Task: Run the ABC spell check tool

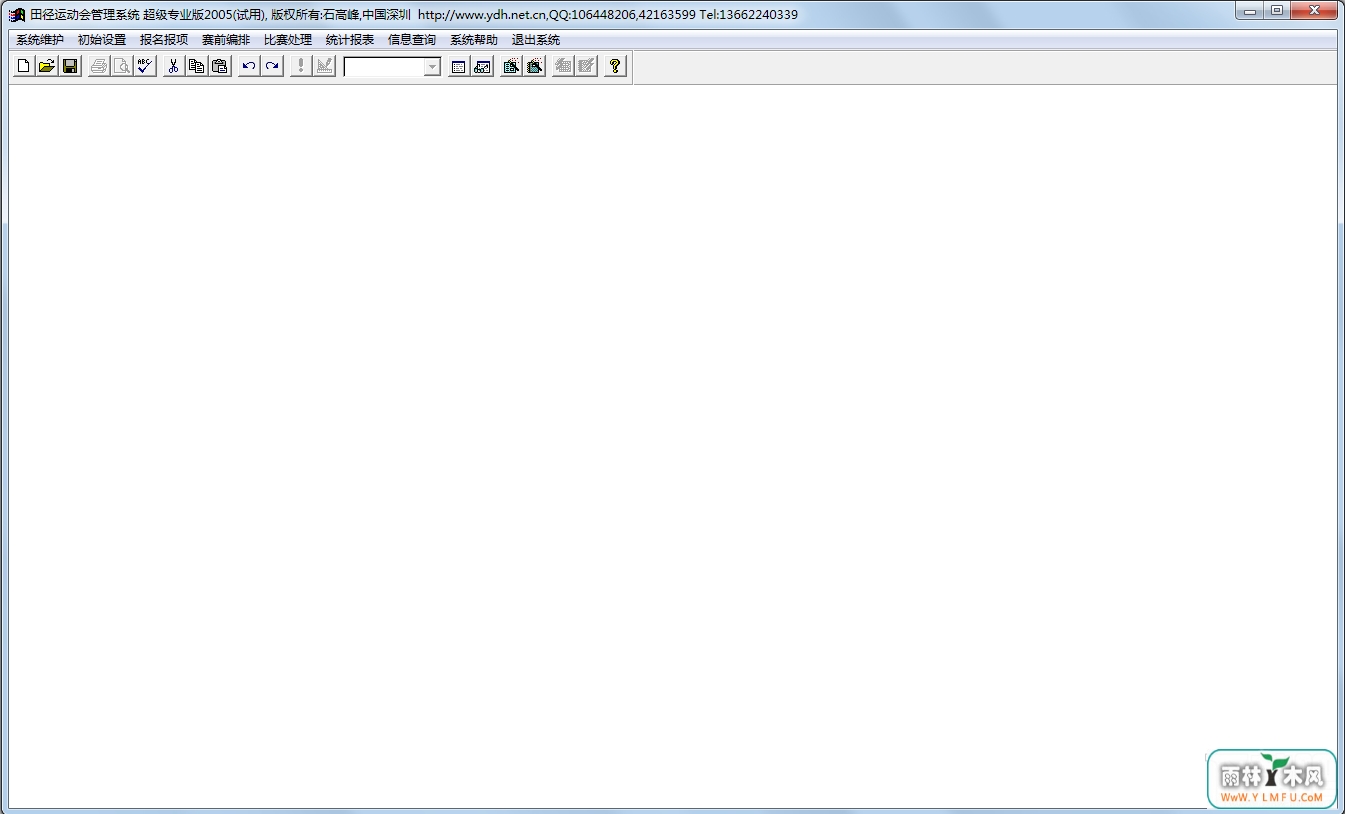Action: point(145,67)
